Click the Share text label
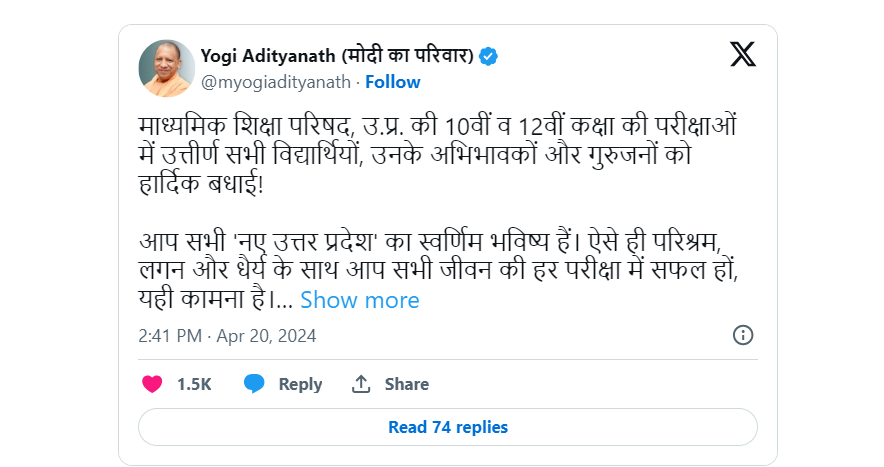This screenshot has width=884, height=467. click(407, 384)
